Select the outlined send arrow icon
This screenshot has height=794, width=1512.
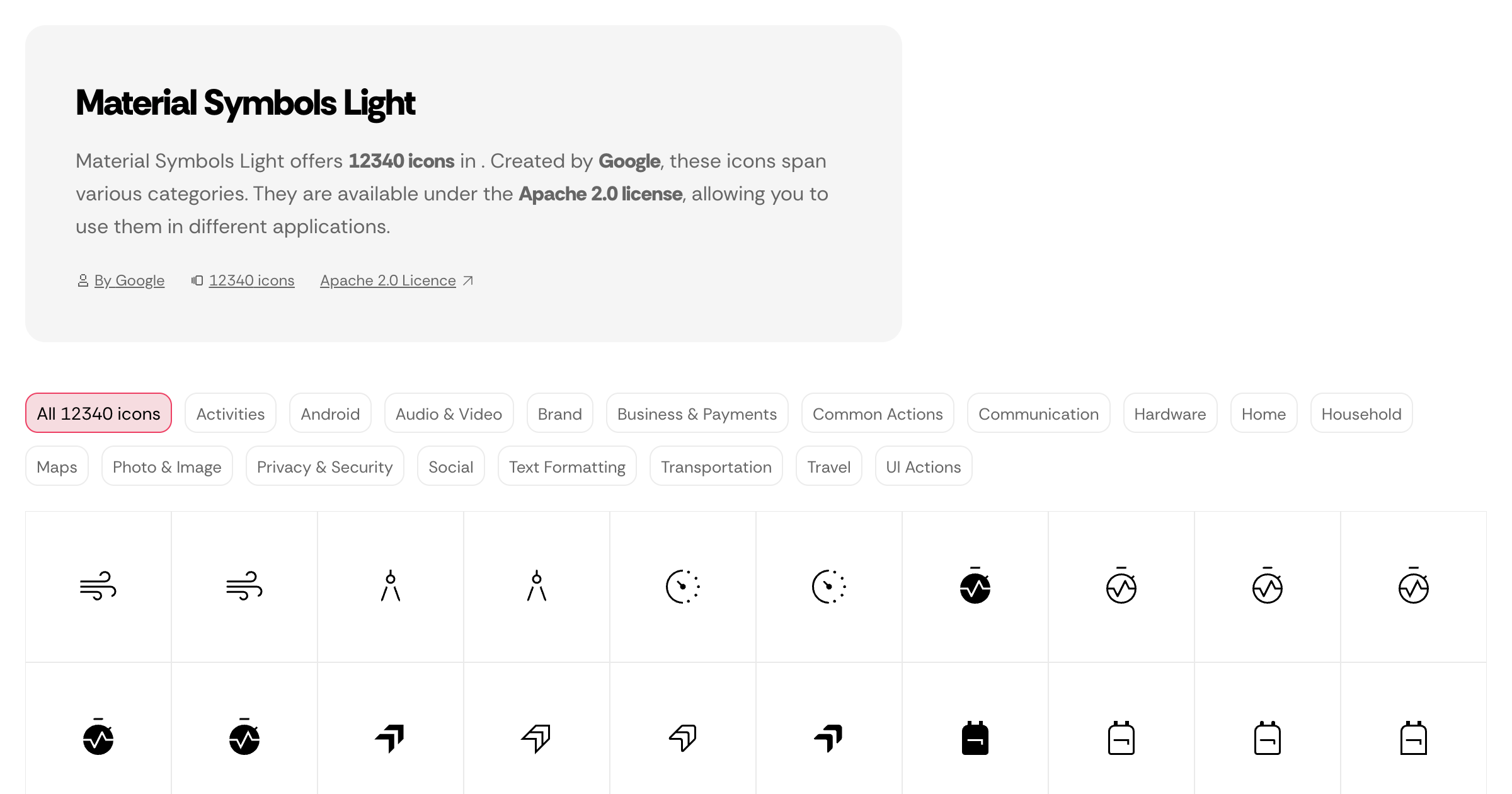[536, 737]
